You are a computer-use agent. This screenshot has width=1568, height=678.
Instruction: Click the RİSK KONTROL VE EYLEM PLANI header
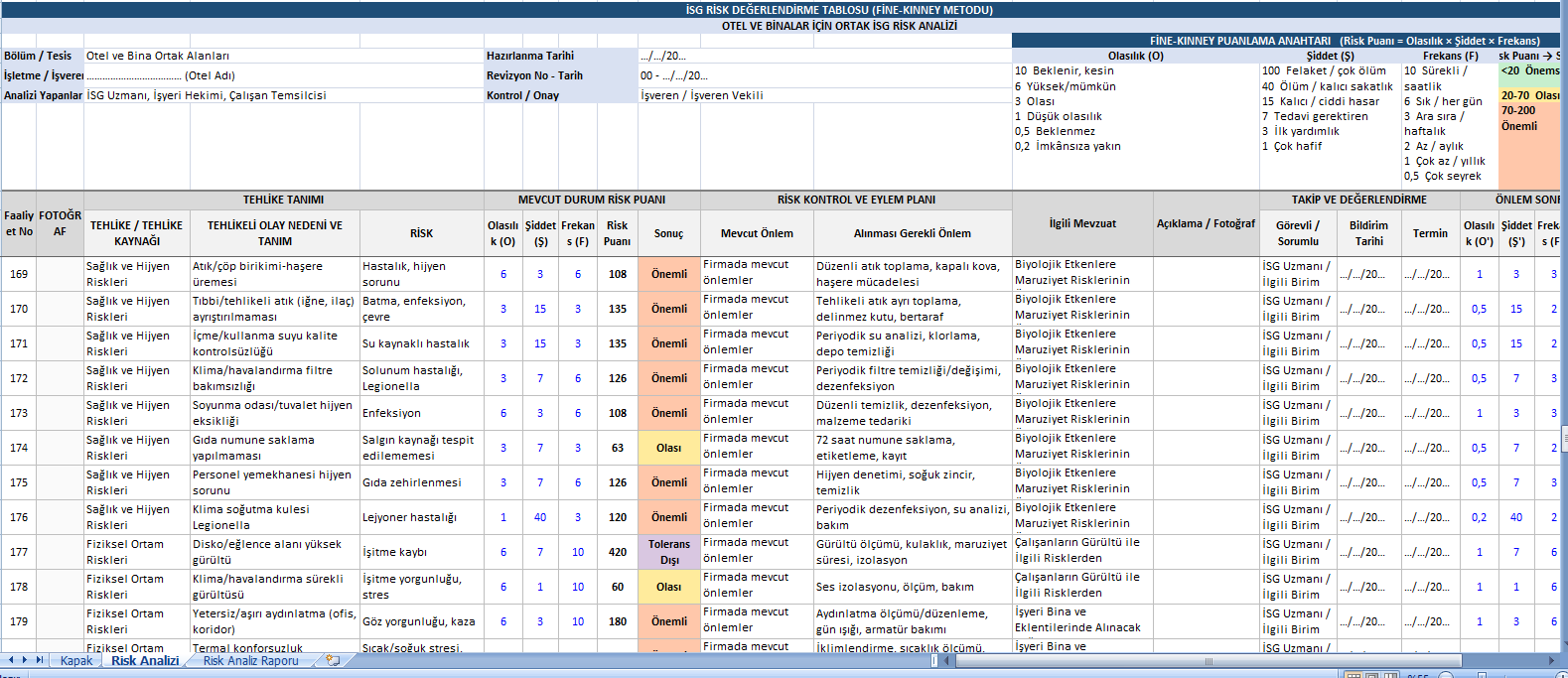click(x=856, y=200)
